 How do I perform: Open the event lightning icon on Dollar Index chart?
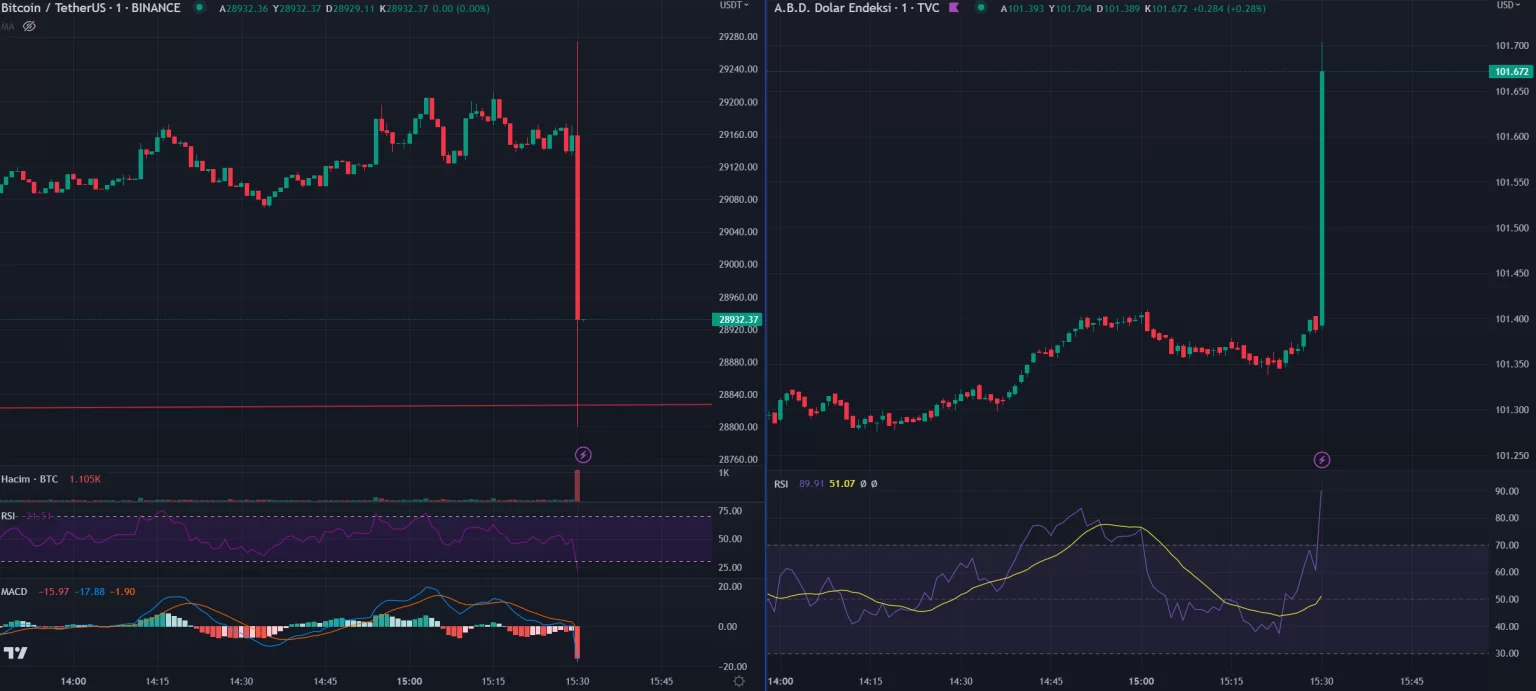1322,460
